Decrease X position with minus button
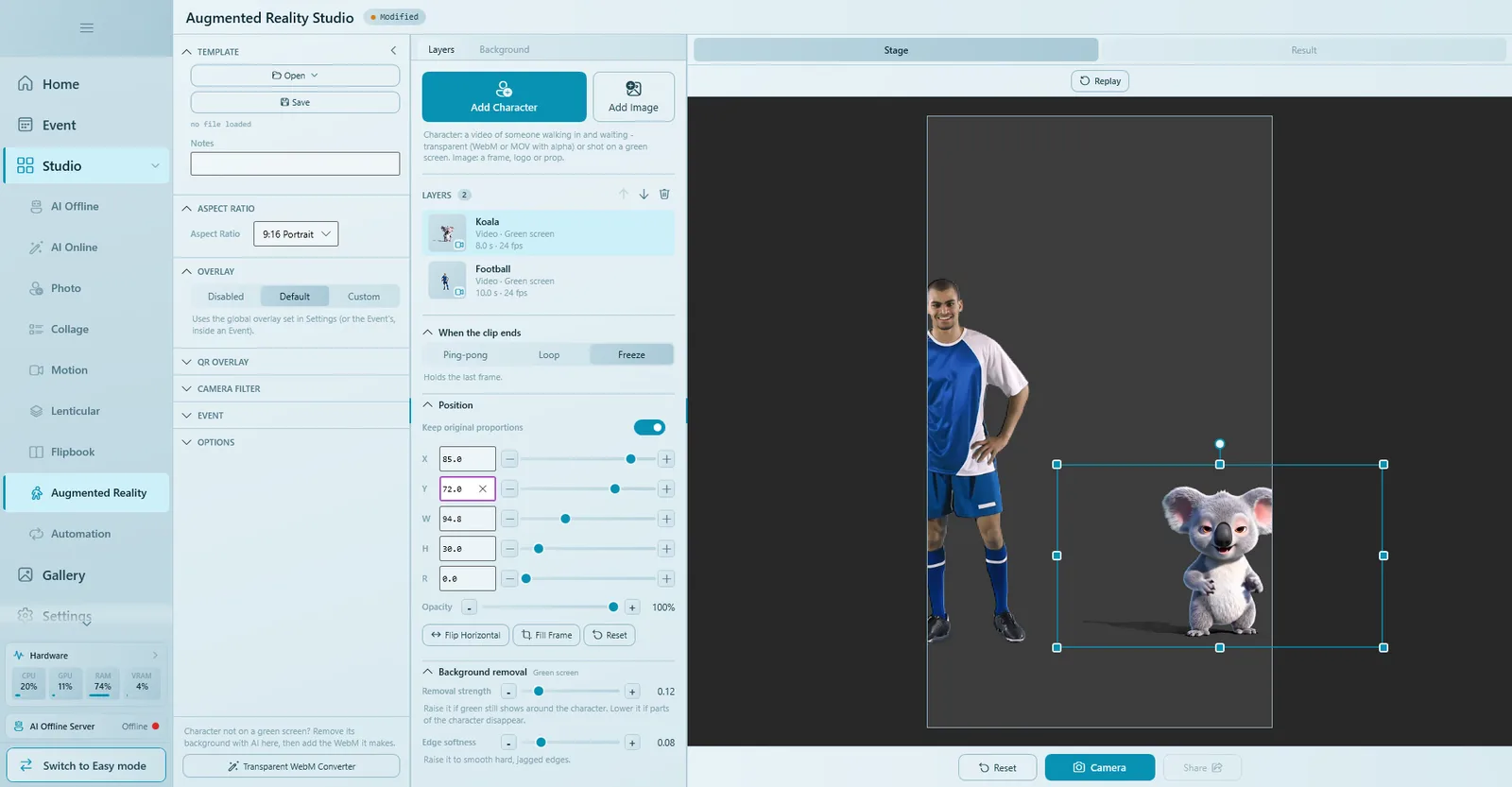Image resolution: width=1512 pixels, height=787 pixels. tap(509, 459)
